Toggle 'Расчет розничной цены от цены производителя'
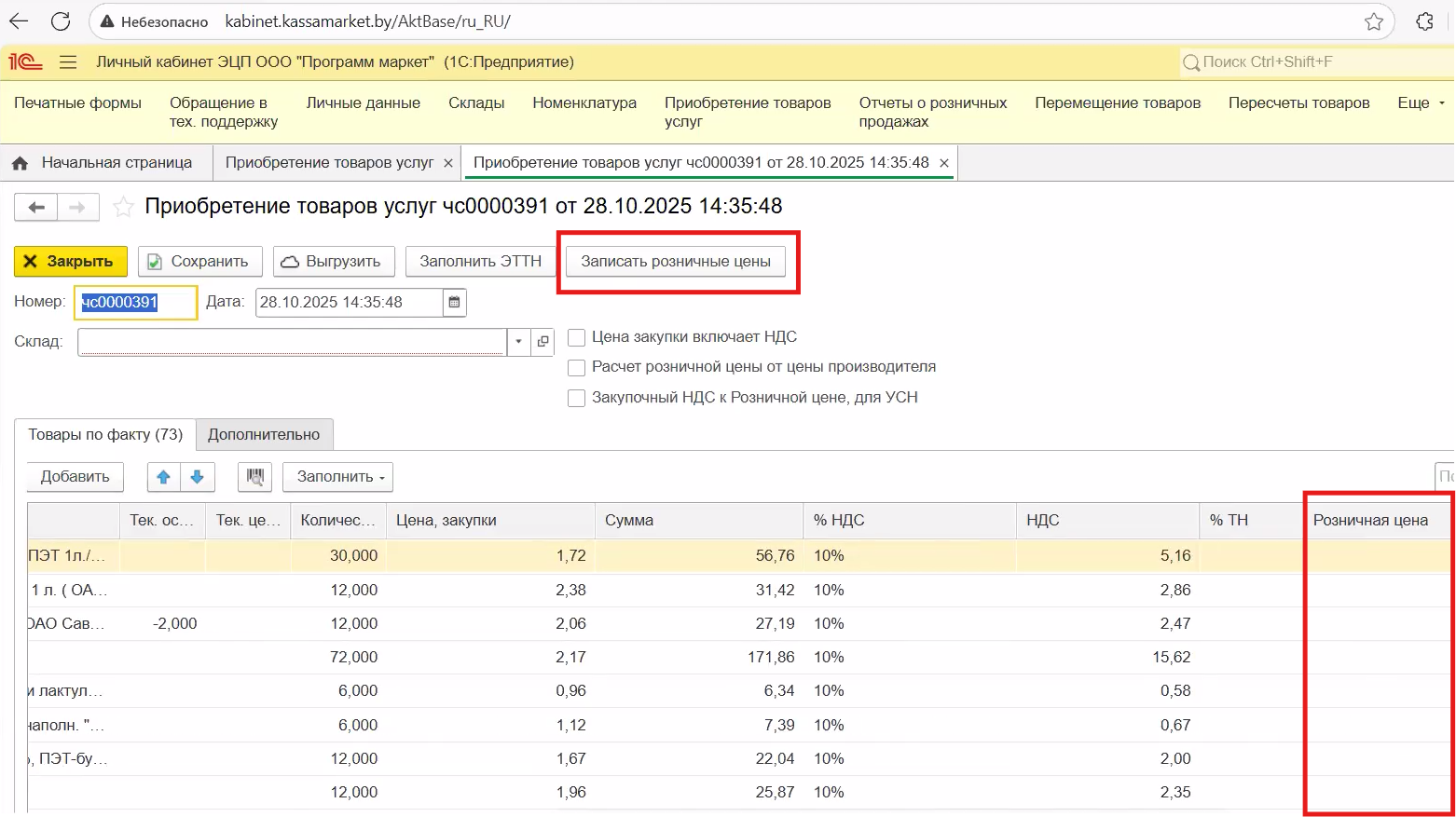This screenshot has height=817, width=1456. pyautogui.click(x=577, y=367)
